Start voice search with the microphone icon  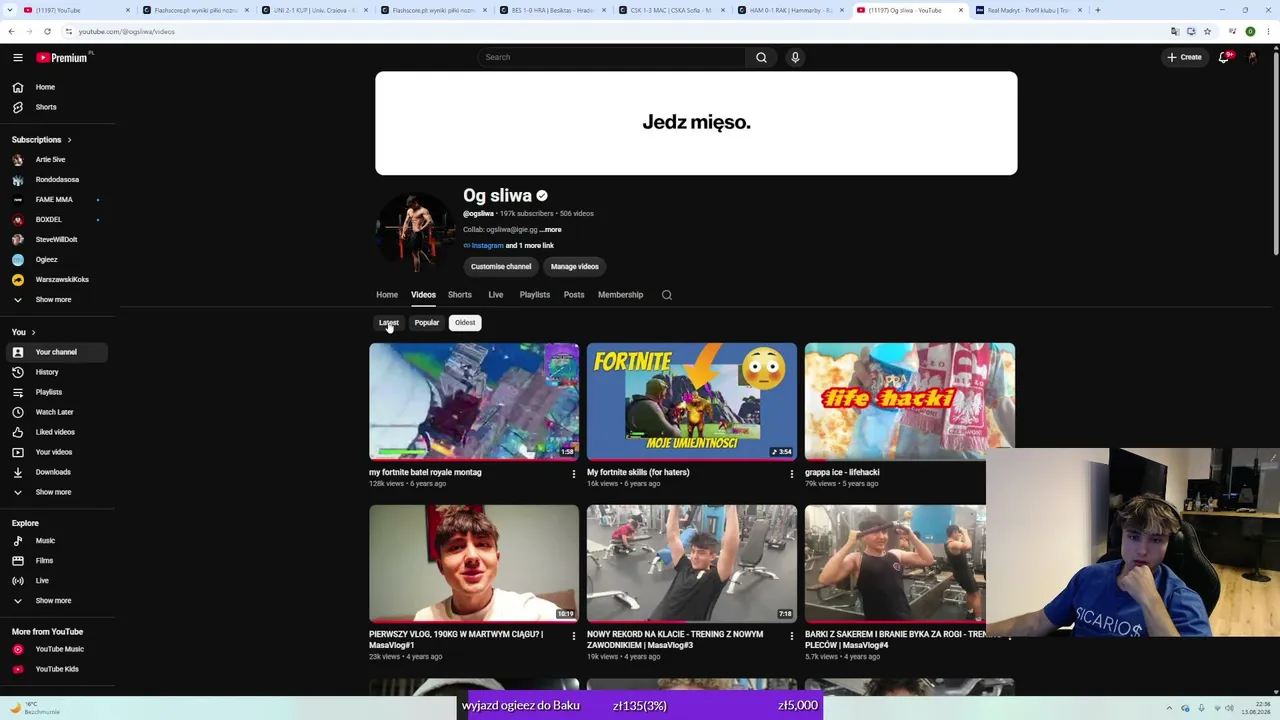pos(795,57)
